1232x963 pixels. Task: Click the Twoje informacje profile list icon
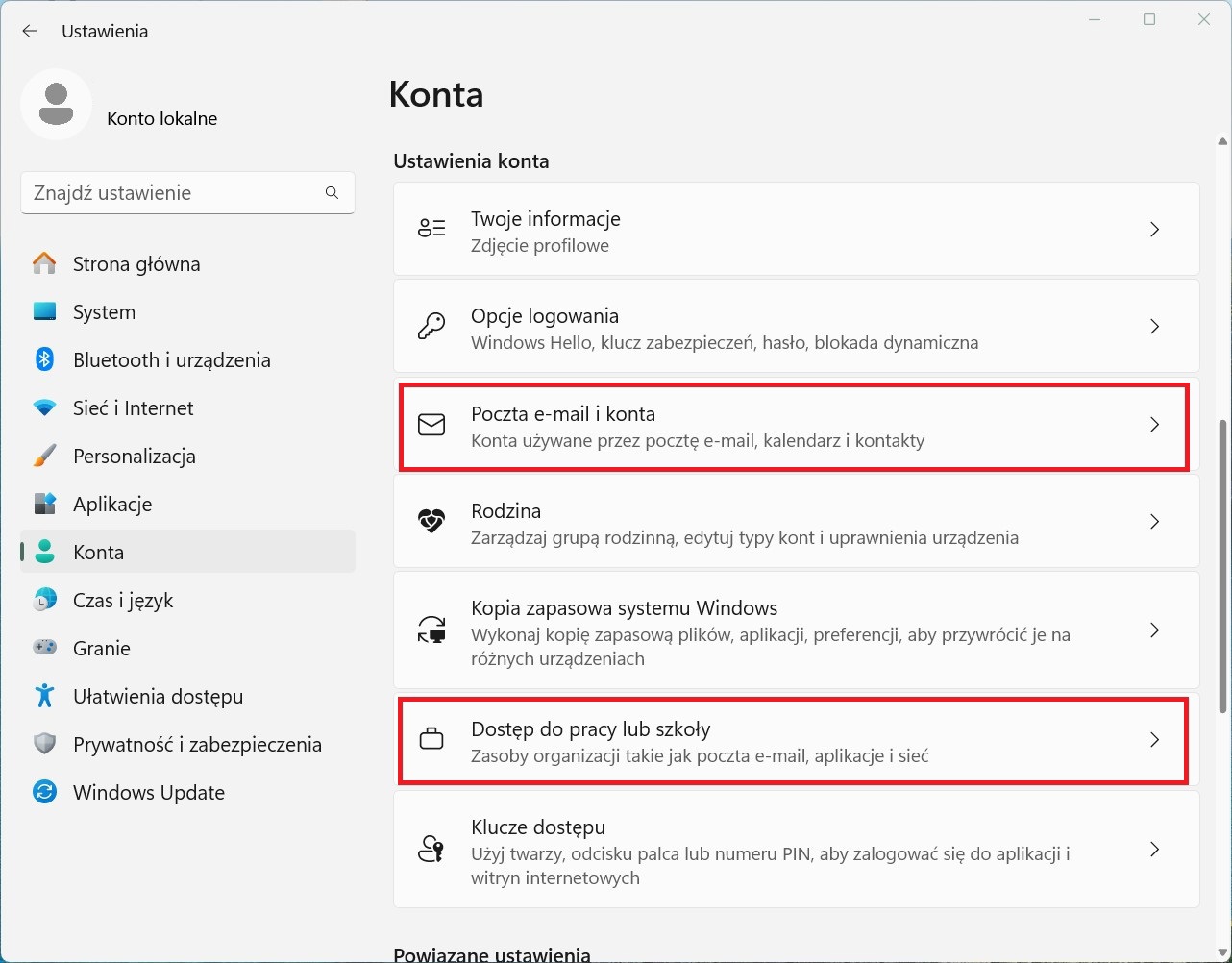click(x=431, y=229)
